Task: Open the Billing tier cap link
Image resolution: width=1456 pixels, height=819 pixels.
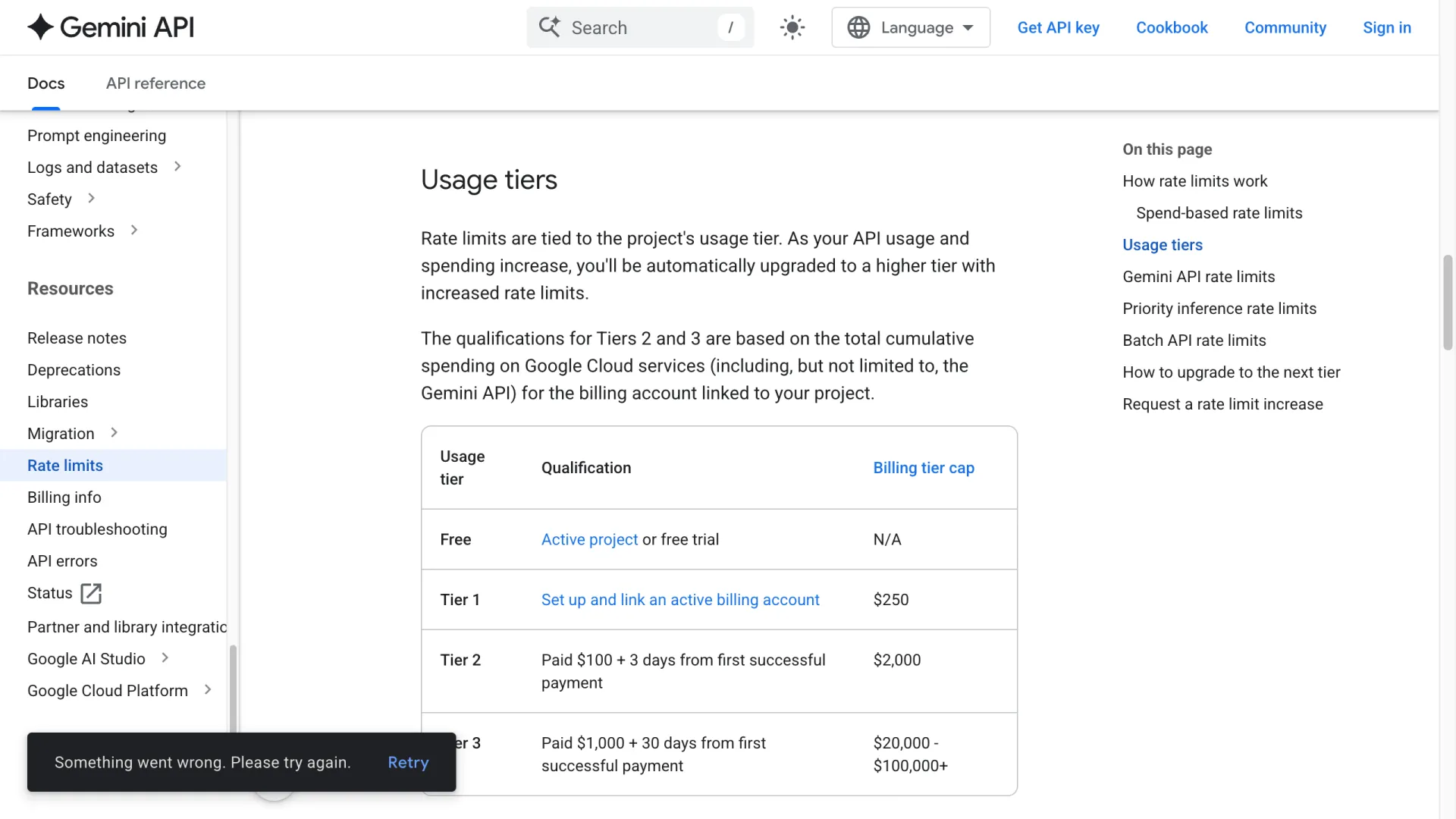Action: (924, 468)
